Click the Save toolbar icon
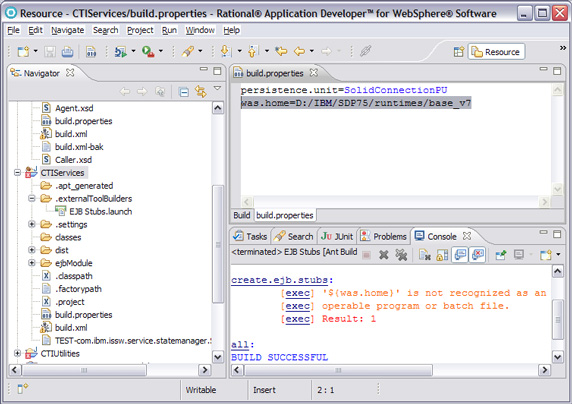Viewport: 572px width, 404px height. pos(50,51)
